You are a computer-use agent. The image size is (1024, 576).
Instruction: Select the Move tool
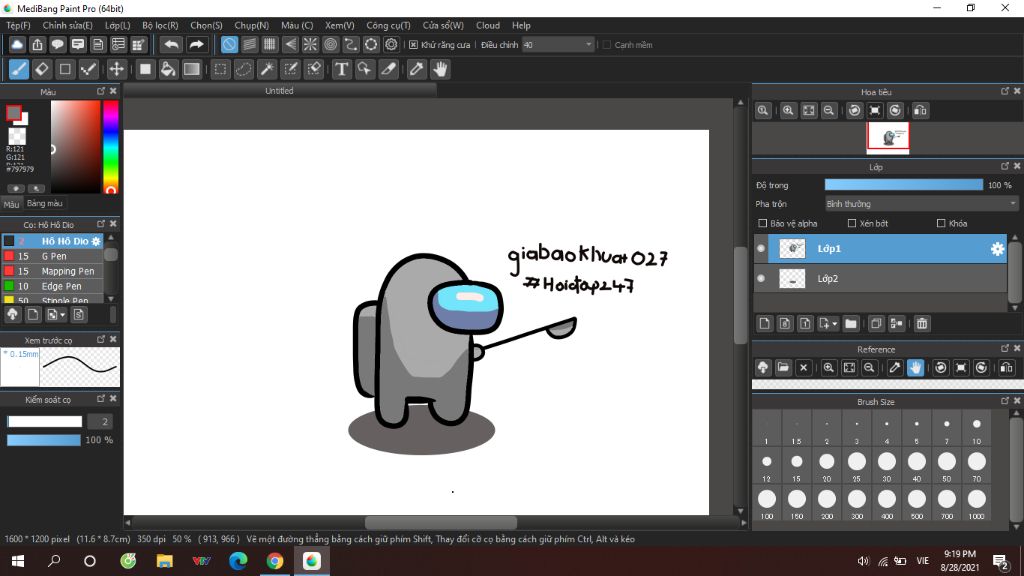[116, 69]
